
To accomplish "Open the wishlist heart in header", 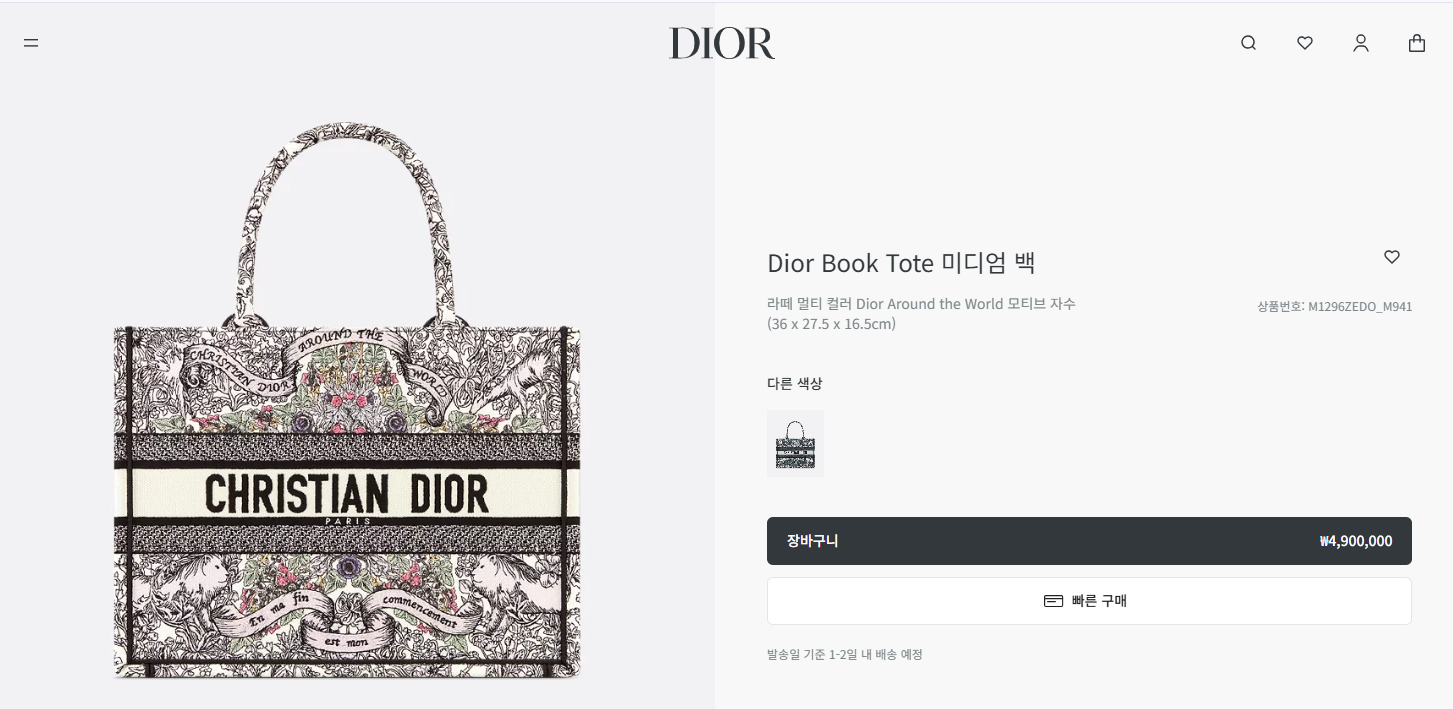I will coord(1304,43).
